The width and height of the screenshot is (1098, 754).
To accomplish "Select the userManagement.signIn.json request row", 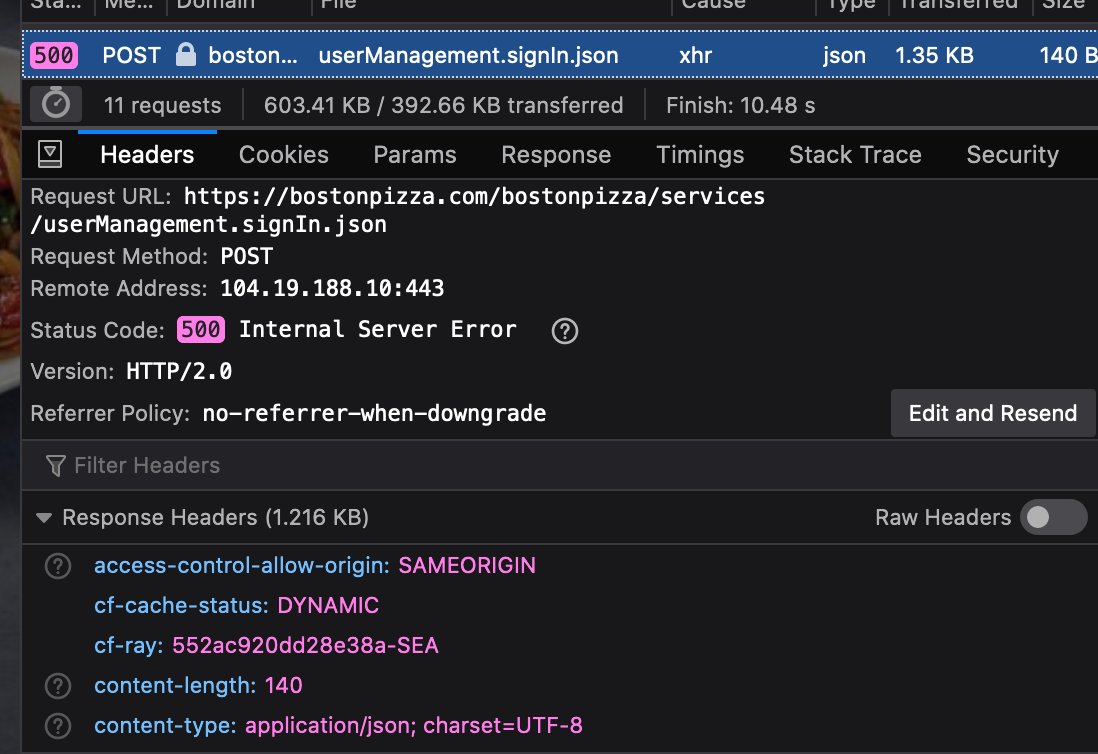I will coord(560,55).
